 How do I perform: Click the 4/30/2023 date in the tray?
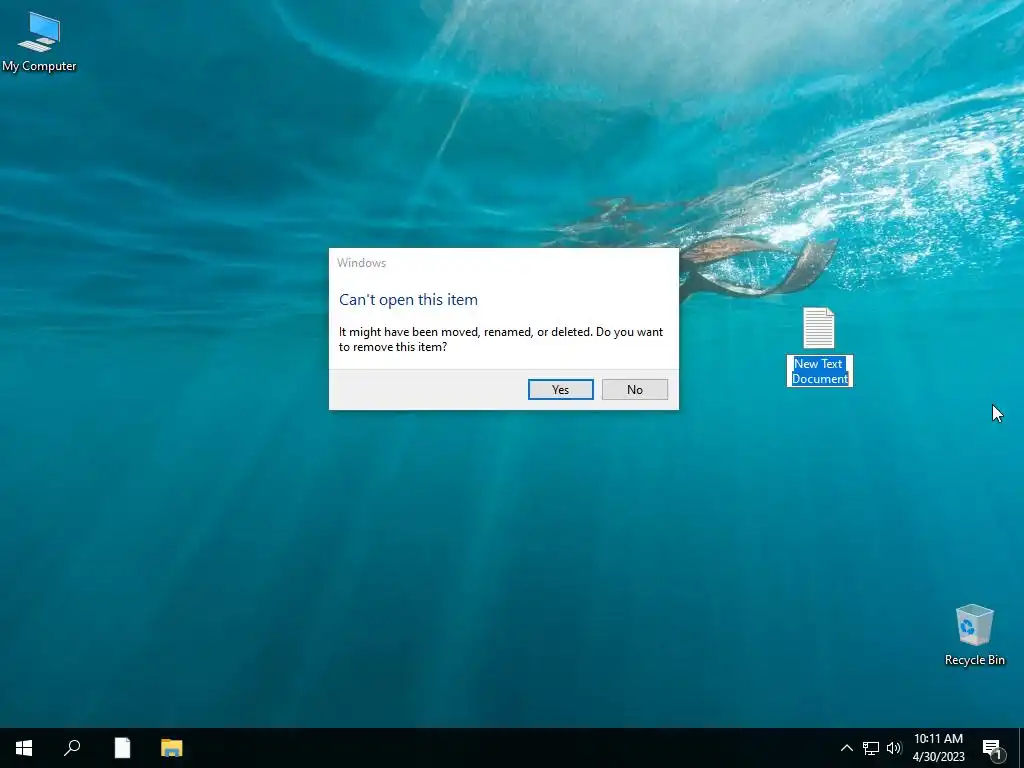(x=938, y=757)
